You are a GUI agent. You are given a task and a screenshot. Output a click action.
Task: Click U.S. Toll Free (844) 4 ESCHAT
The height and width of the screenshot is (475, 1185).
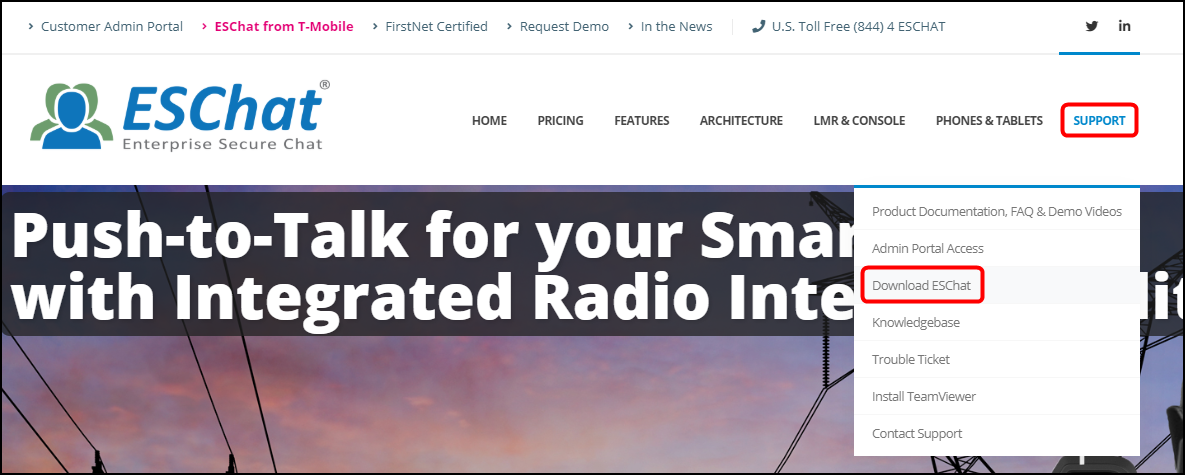pos(858,26)
